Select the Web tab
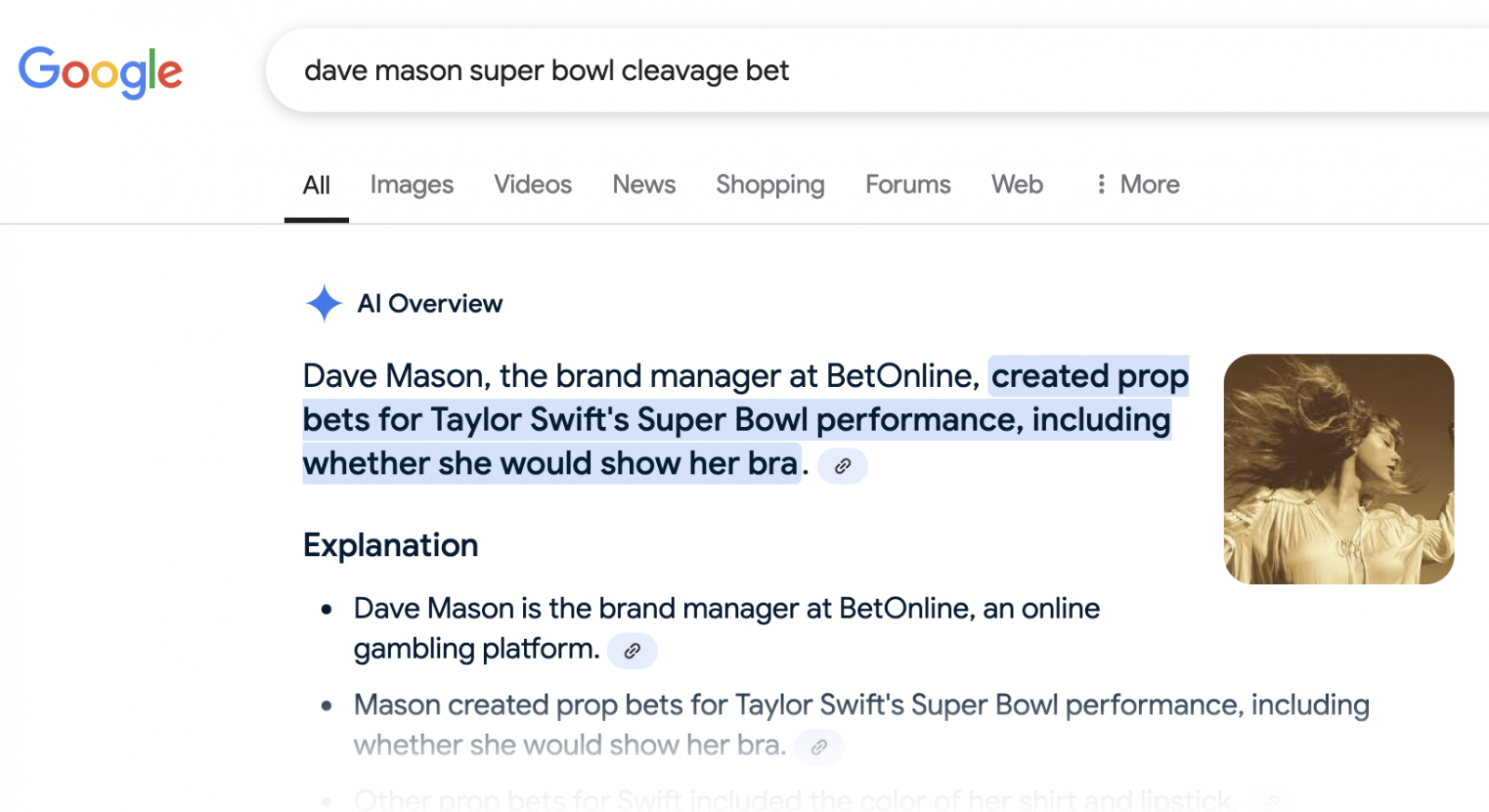This screenshot has width=1489, height=812. [1017, 184]
